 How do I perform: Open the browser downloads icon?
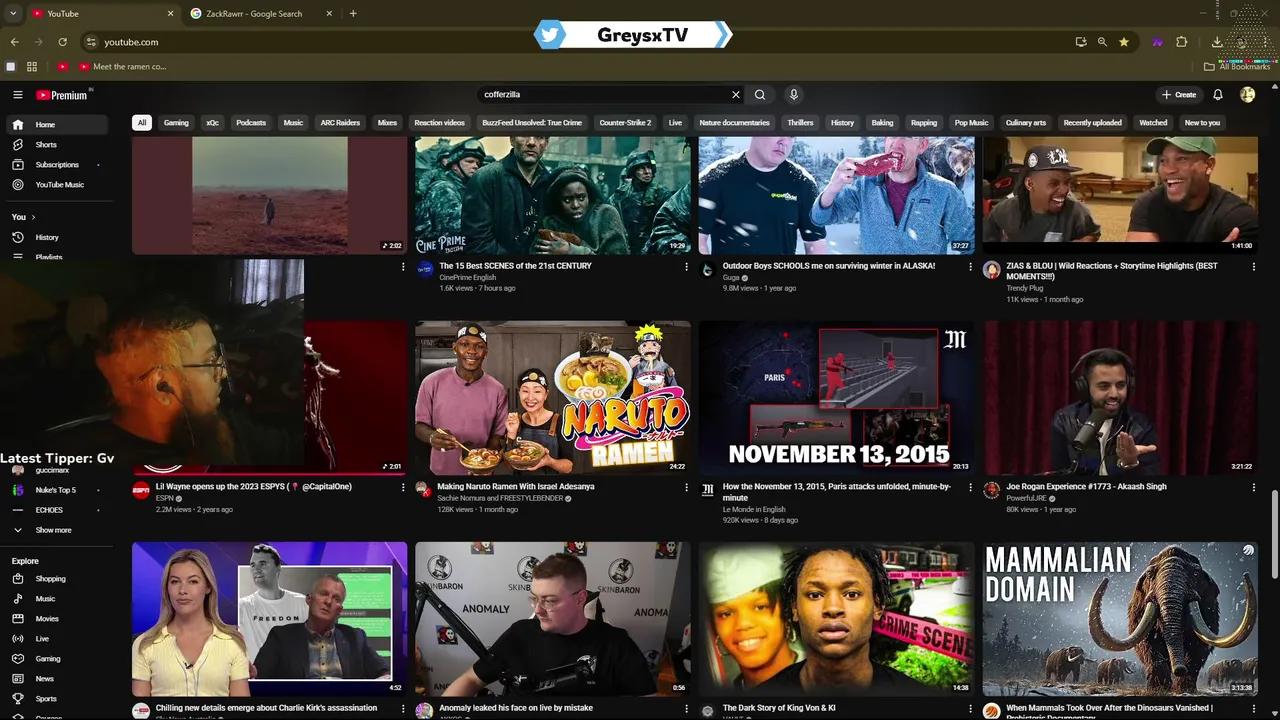1217,42
